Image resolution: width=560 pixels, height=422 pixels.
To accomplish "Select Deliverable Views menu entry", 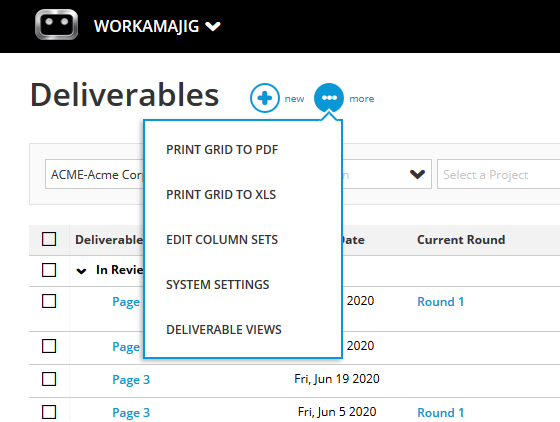I will click(224, 330).
